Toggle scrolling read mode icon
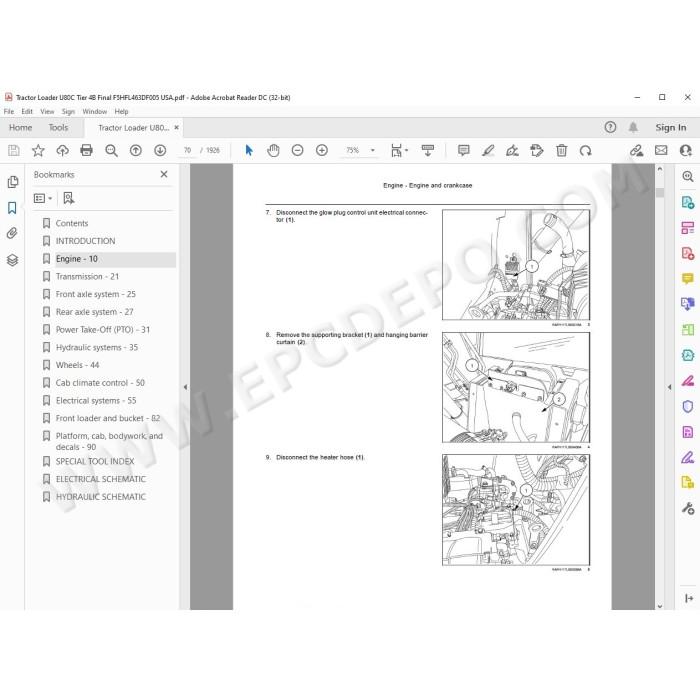 click(x=428, y=150)
